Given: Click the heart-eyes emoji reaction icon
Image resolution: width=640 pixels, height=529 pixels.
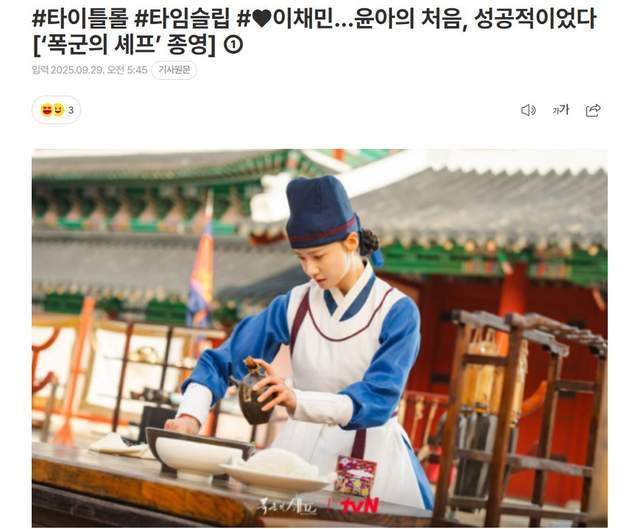Looking at the screenshot, I should pyautogui.click(x=47, y=110).
